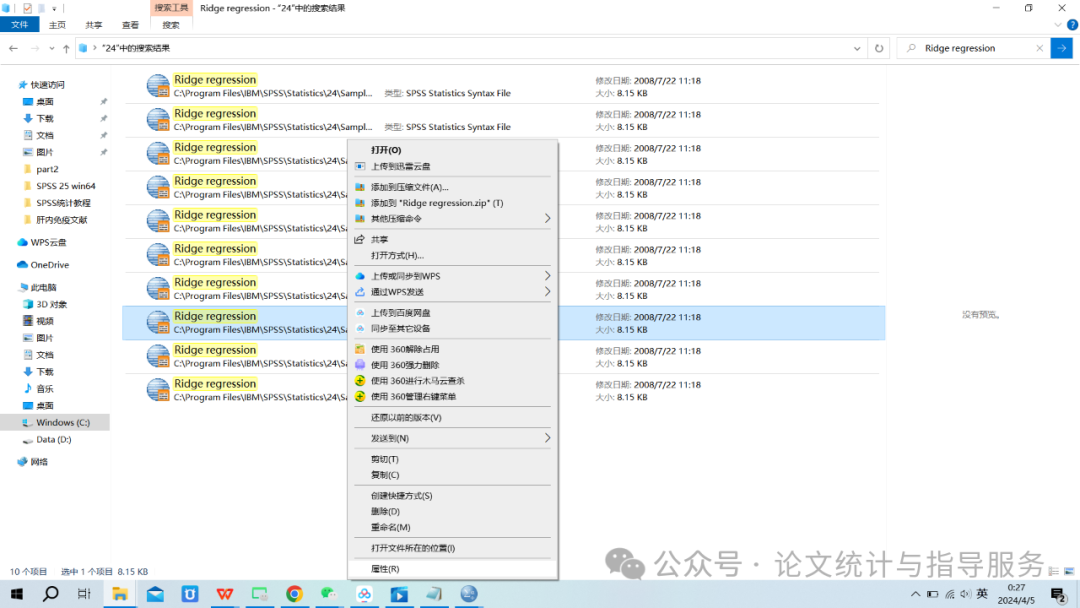This screenshot has height=608, width=1080.
Task: Switch to the 搜索 ribbon tab
Action: [171, 25]
